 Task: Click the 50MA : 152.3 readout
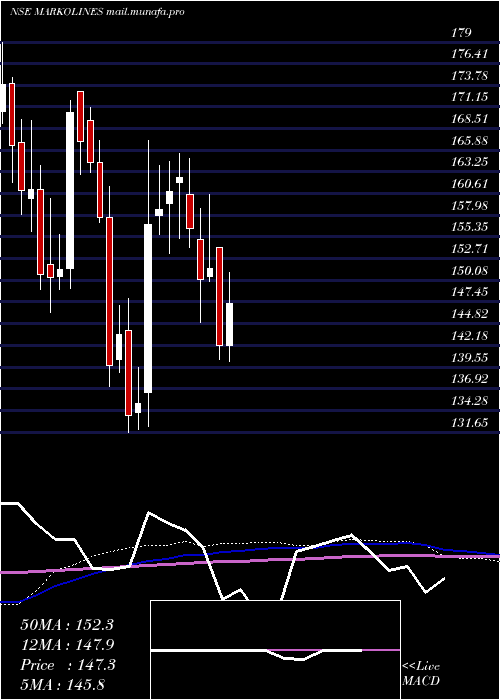67,625
